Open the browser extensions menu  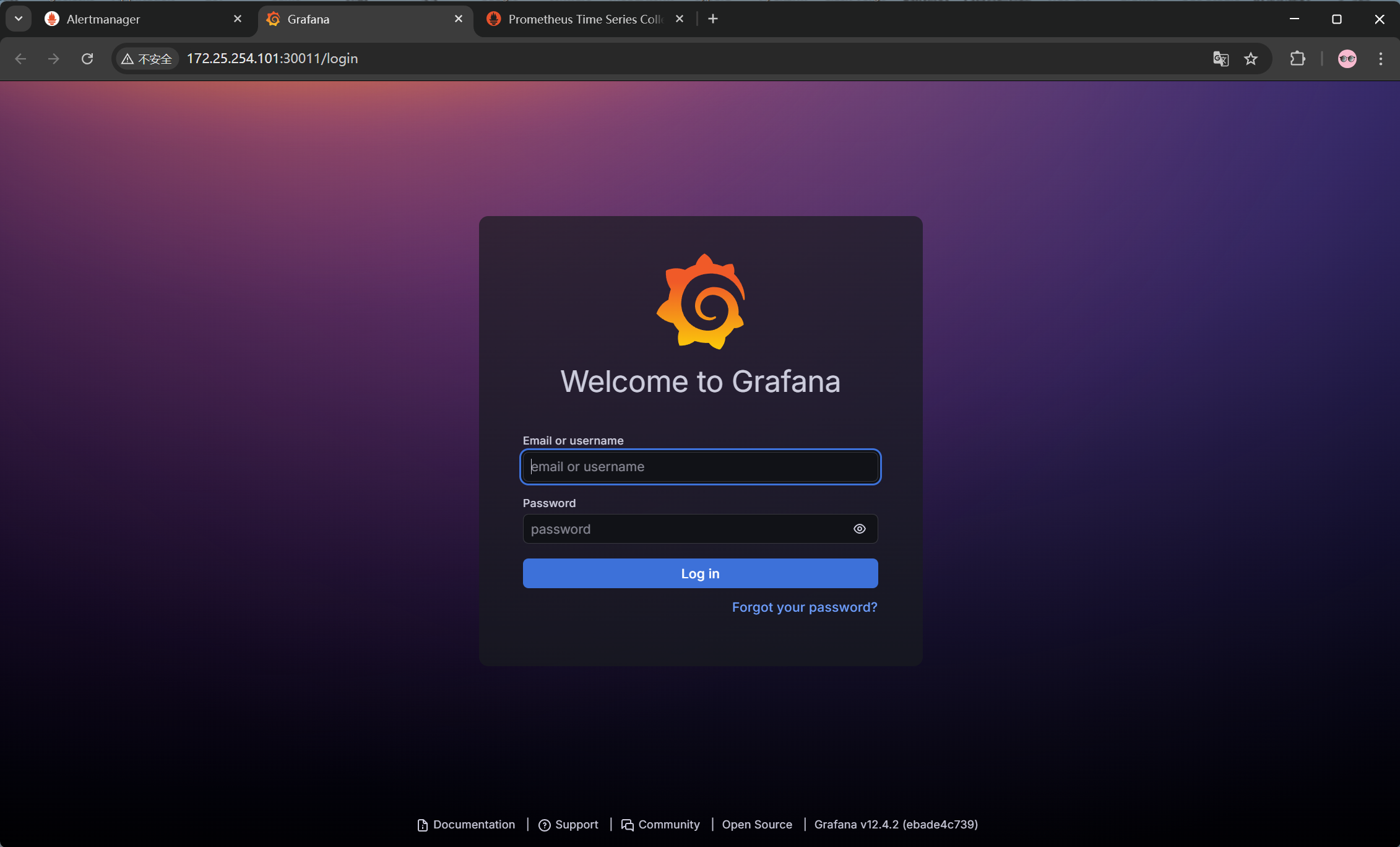1297,59
